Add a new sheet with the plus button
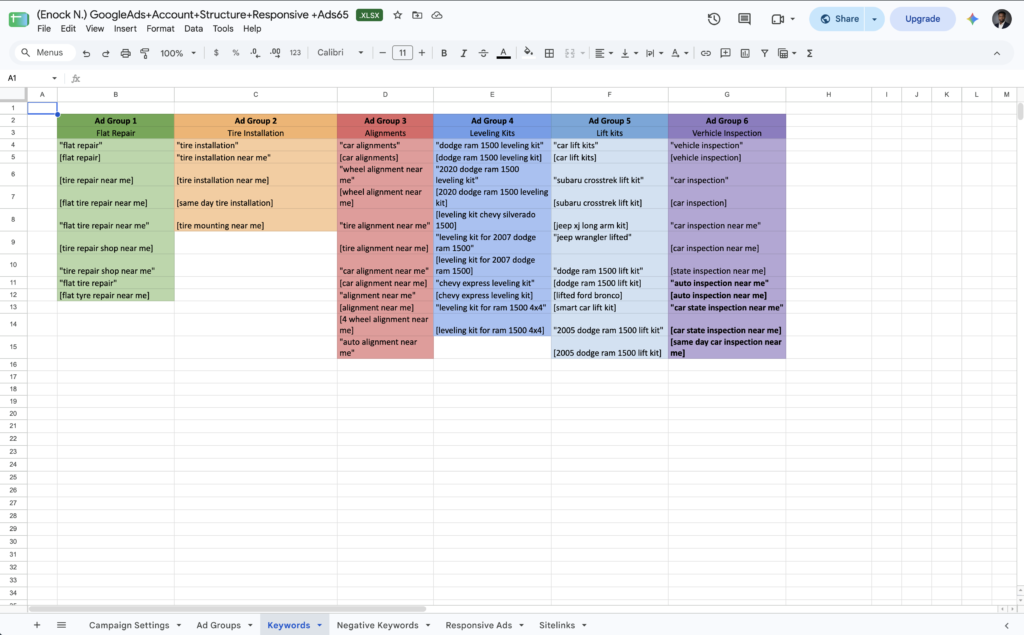Screen dimensions: 1024x635 pyautogui.click(x=37, y=625)
